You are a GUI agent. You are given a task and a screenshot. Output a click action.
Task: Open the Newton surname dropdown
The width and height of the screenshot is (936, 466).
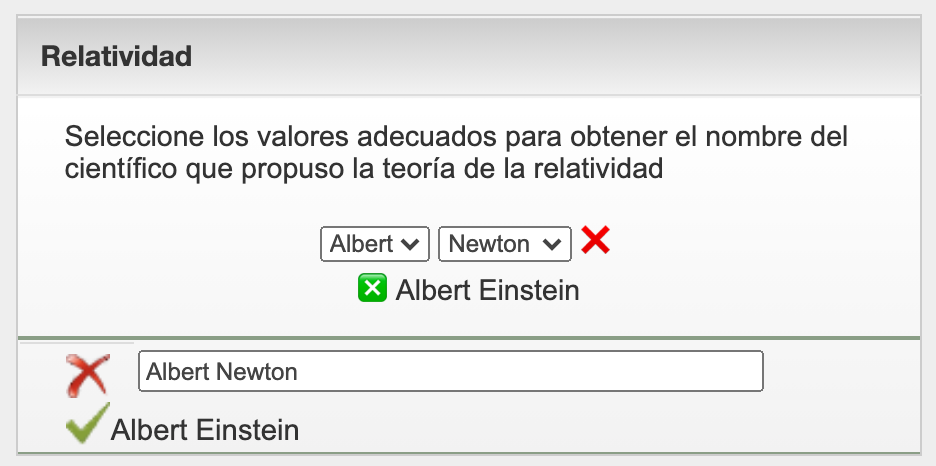(x=504, y=244)
